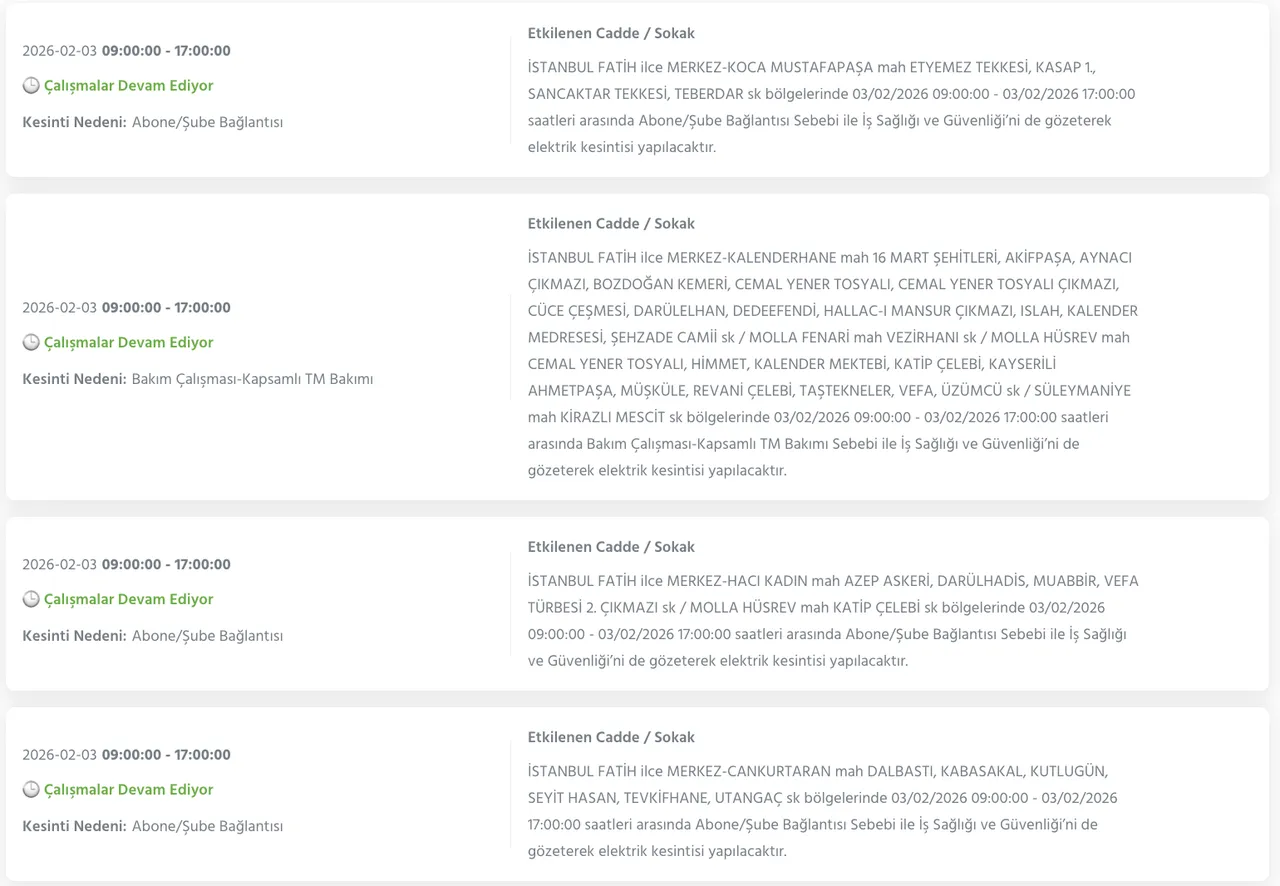Viewport: 1280px width, 886px height.
Task: Open the Kalenderhane affected streets description
Action: (x=832, y=364)
